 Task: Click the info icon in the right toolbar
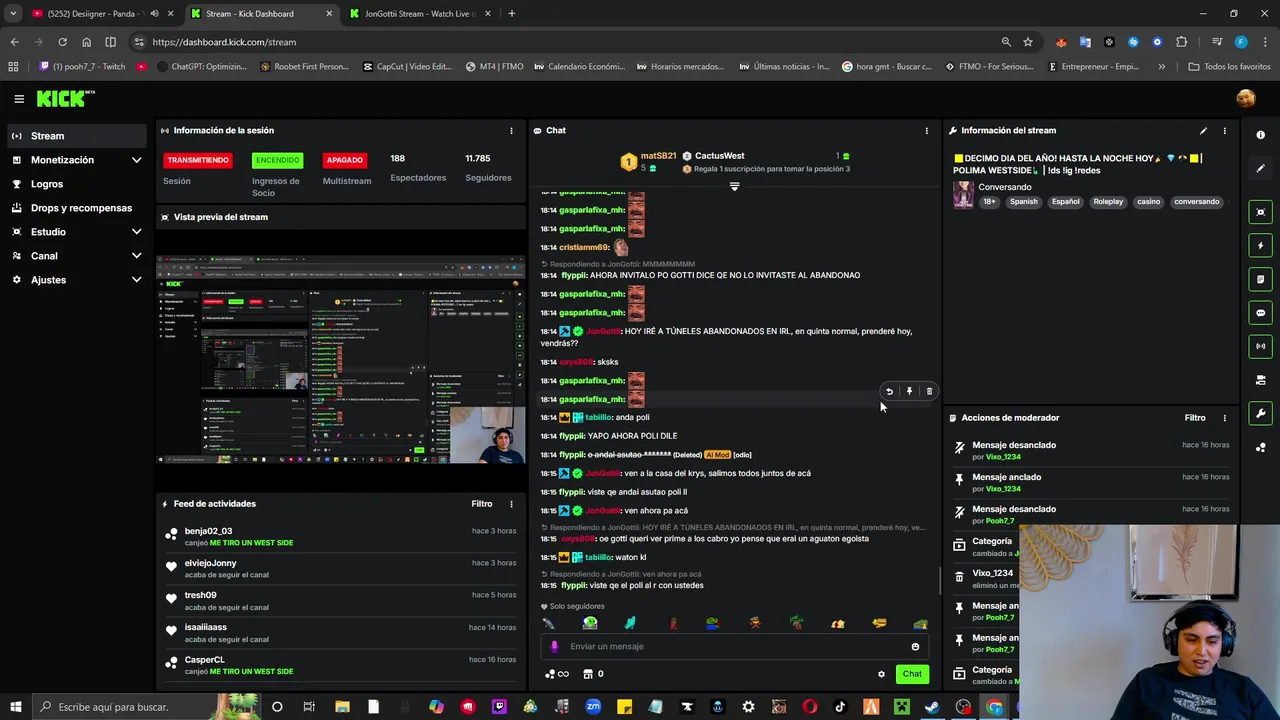point(1260,135)
